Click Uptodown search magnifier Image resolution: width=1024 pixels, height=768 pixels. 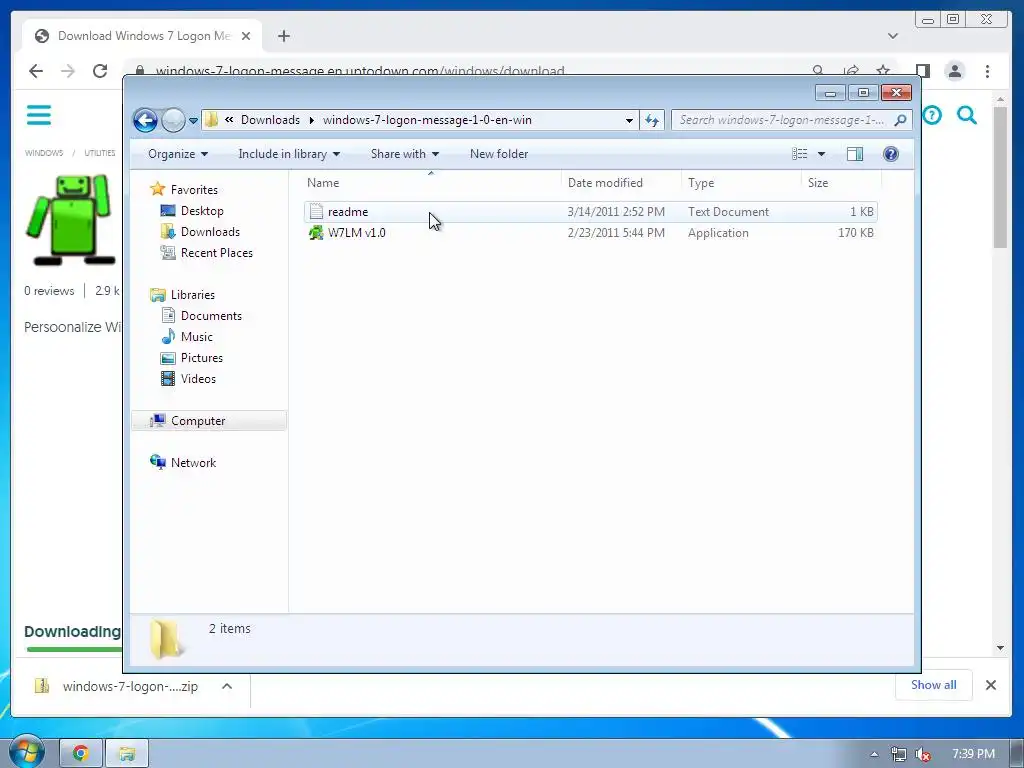[967, 116]
